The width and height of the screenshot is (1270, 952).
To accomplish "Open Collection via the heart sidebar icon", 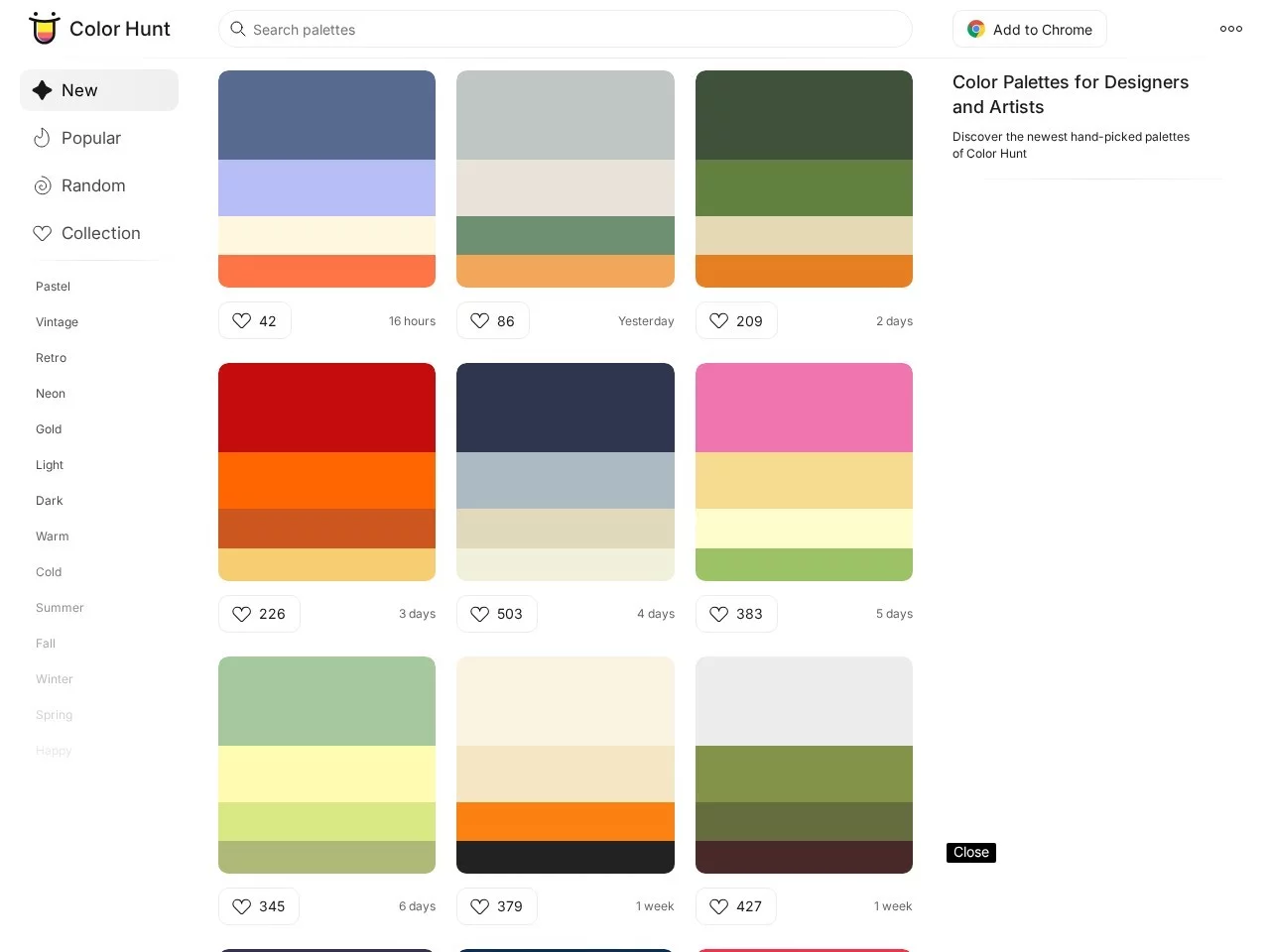I will click(42, 233).
